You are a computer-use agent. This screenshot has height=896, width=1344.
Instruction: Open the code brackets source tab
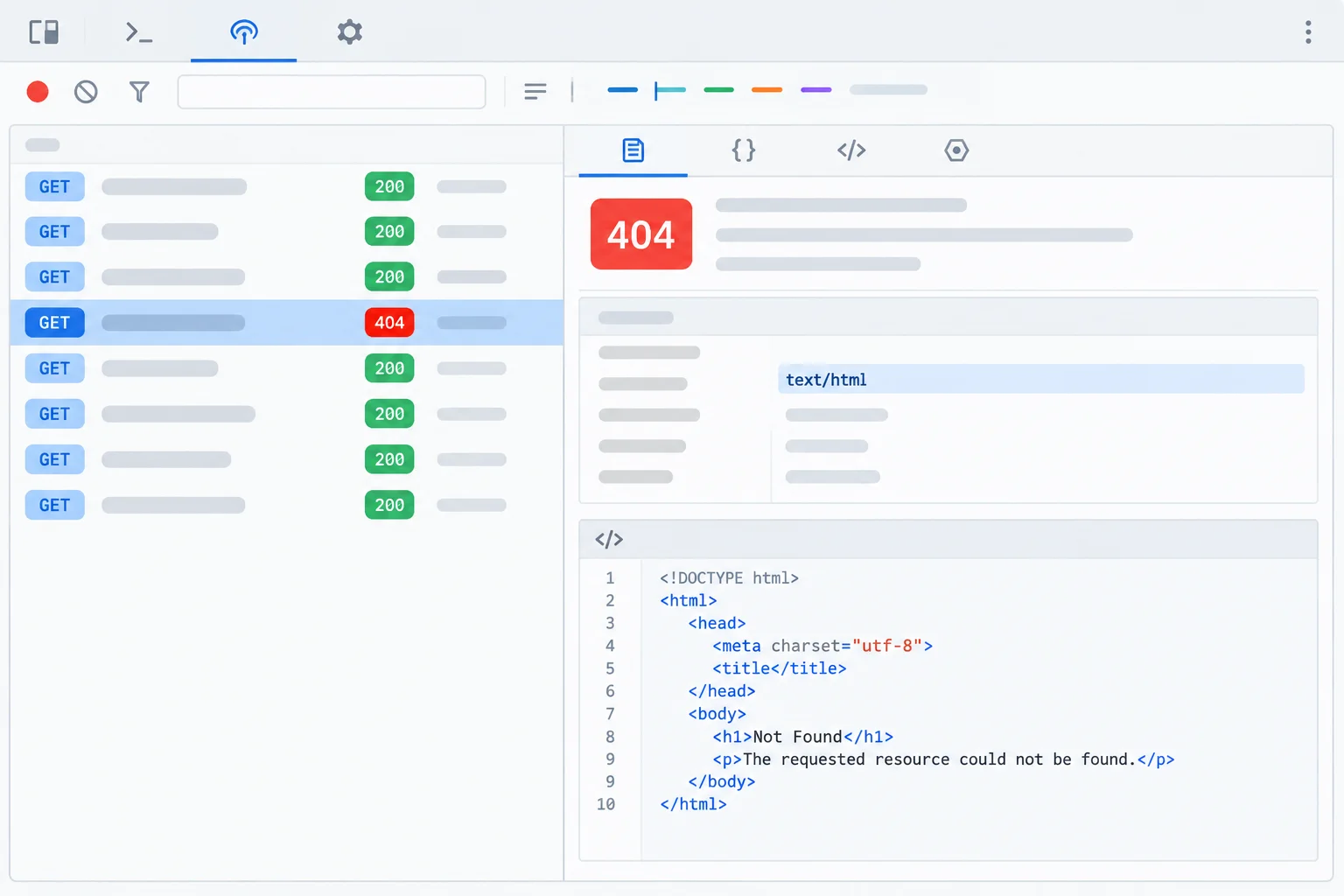coord(851,150)
